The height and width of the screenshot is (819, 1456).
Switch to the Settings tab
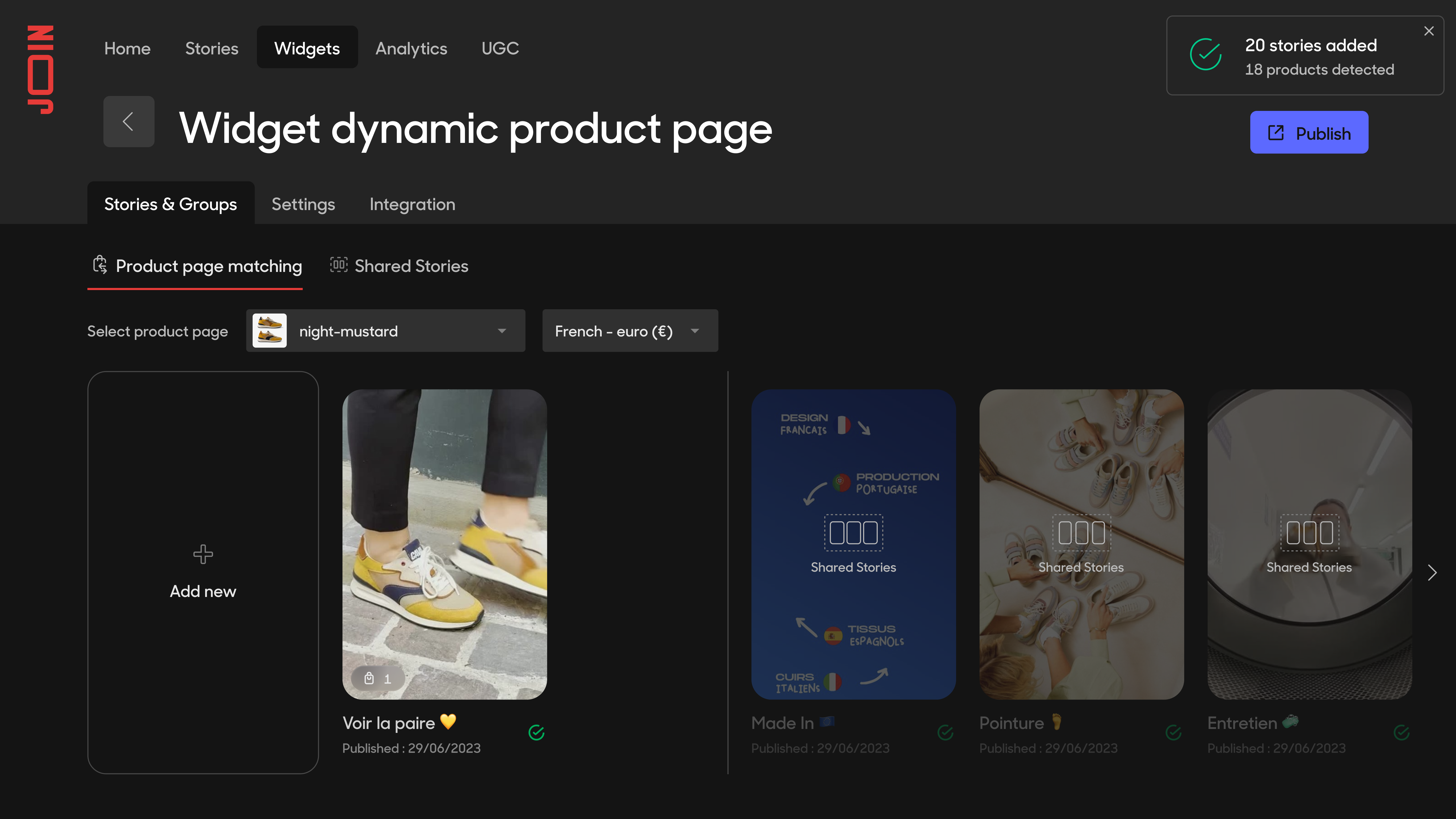click(x=303, y=204)
